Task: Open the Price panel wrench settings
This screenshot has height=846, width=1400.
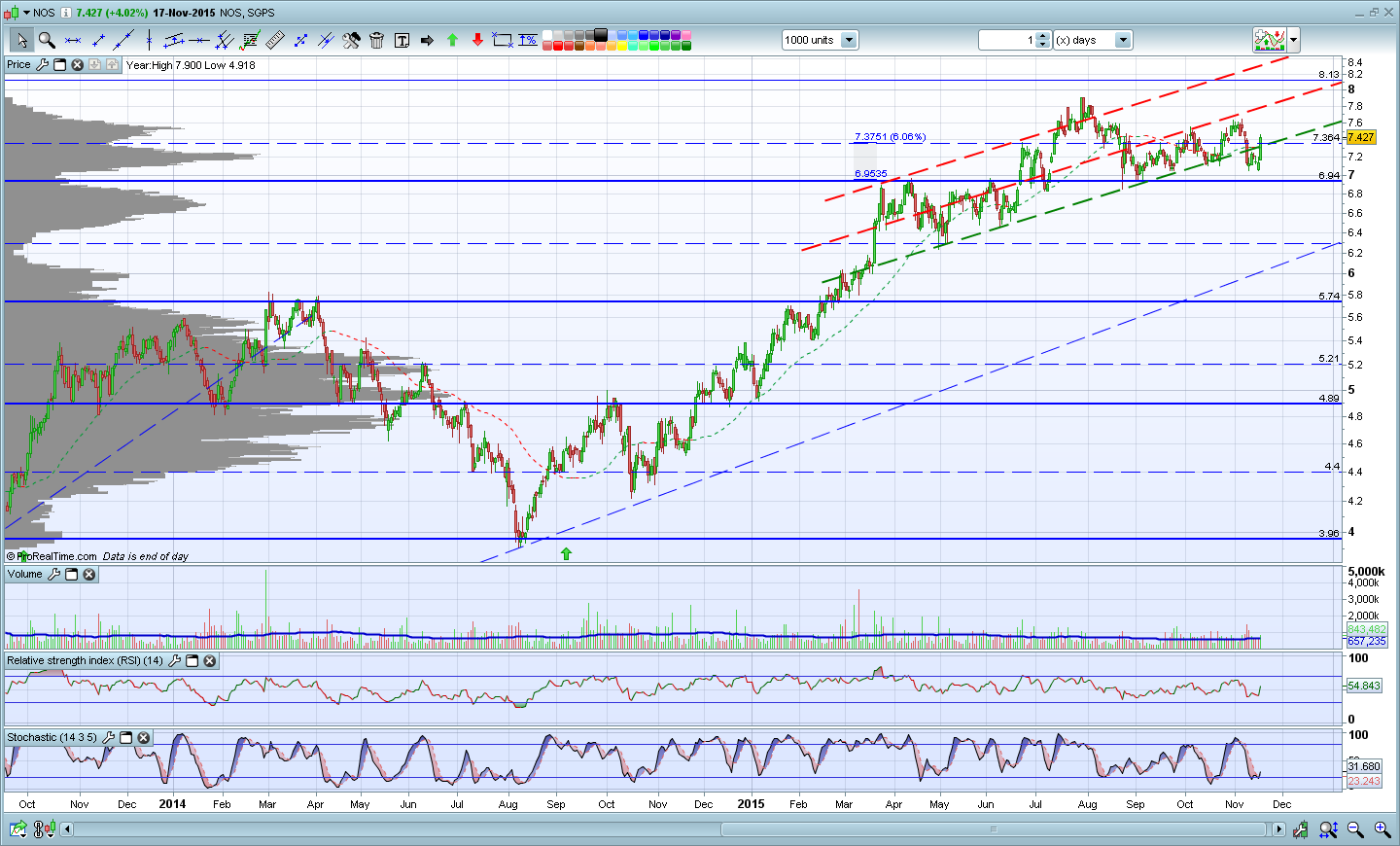Action: (x=42, y=65)
